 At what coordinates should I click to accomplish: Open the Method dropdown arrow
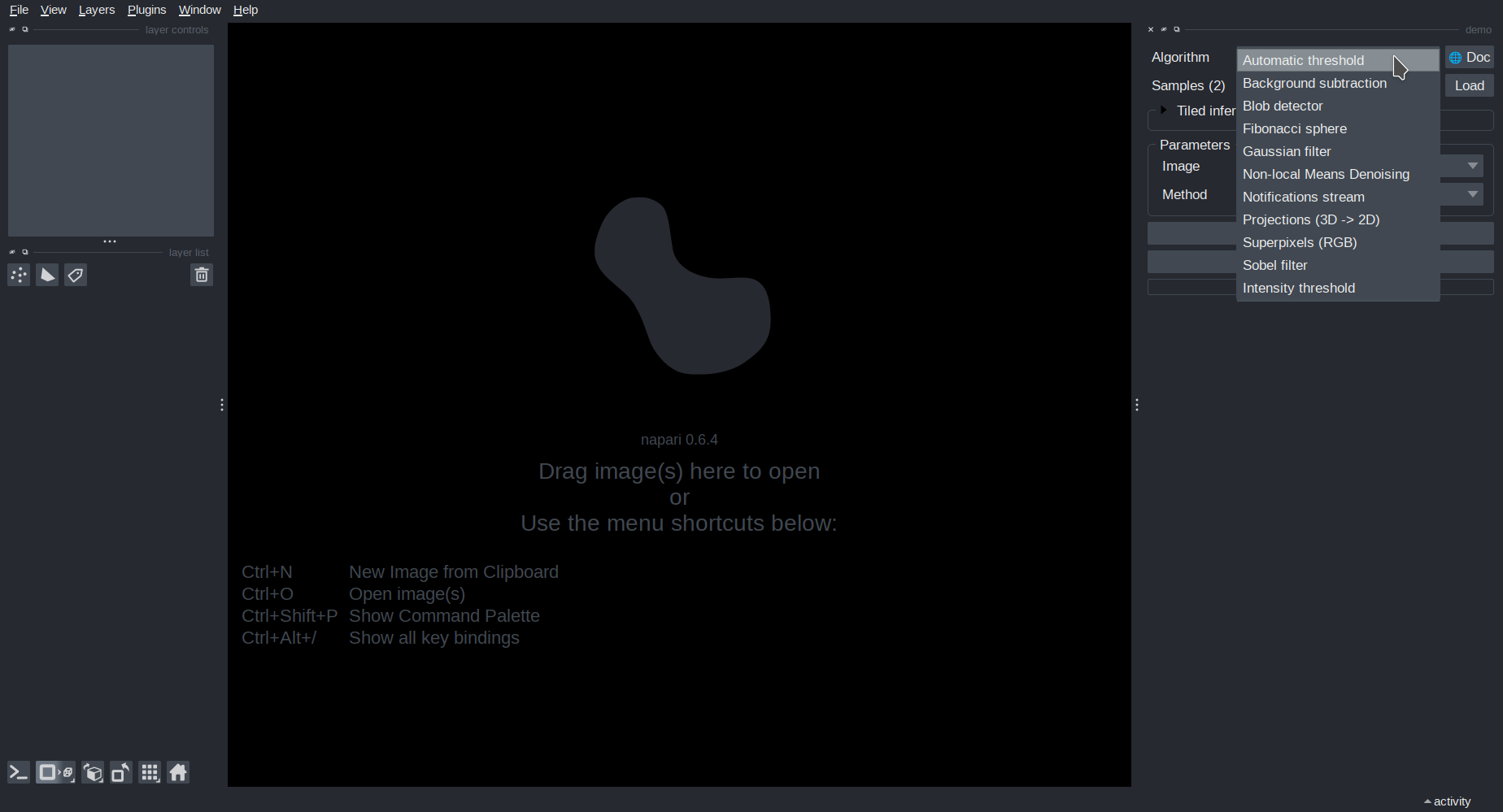(1472, 194)
